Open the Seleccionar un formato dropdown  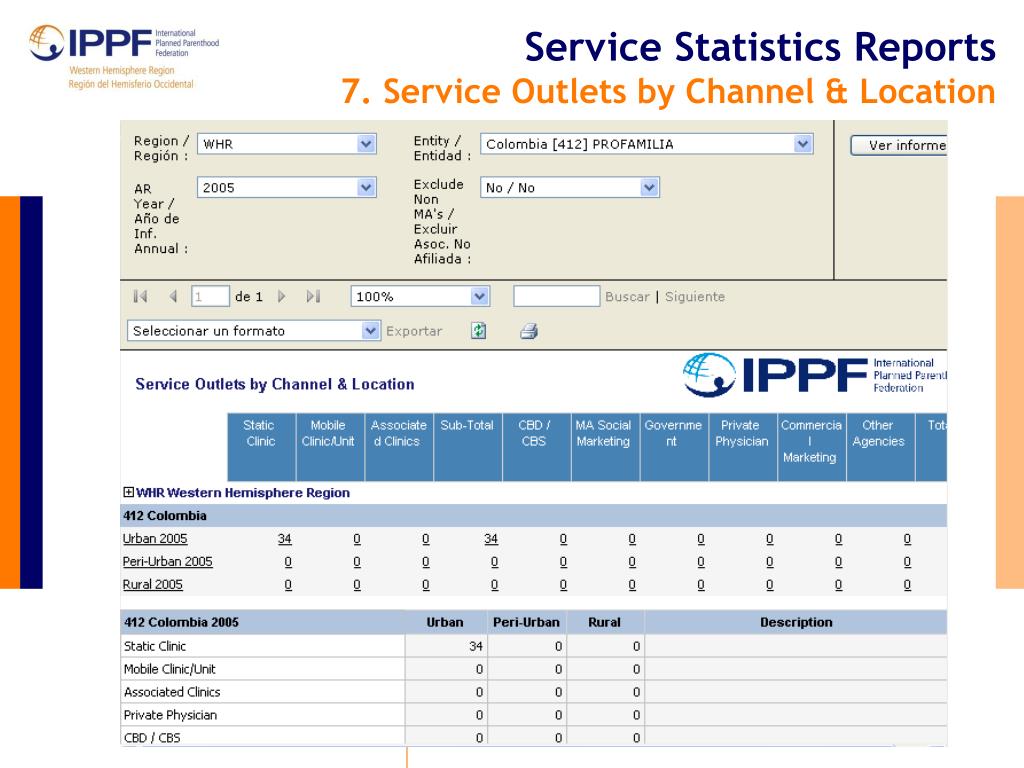coord(253,330)
